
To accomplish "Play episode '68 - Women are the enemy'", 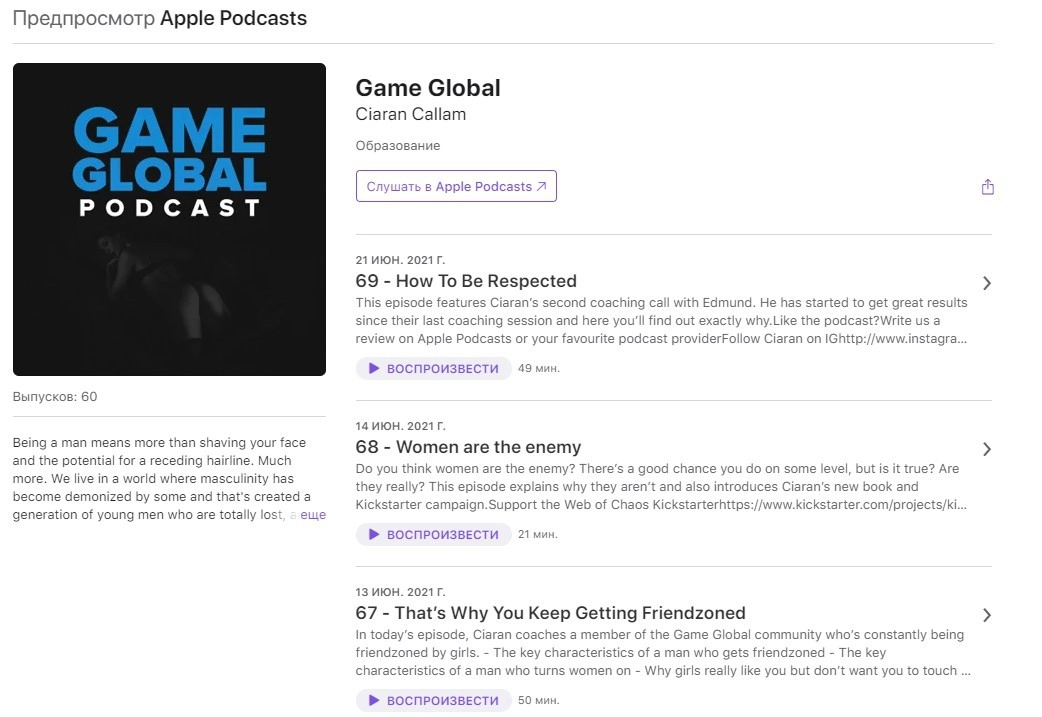I will (x=433, y=534).
